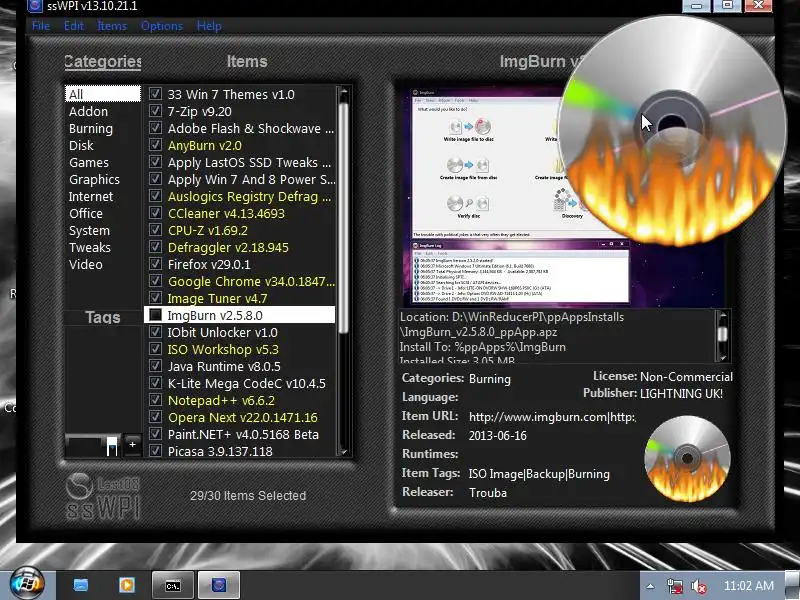Click the items list scrollbar thumb
The image size is (800, 600).
[343, 218]
